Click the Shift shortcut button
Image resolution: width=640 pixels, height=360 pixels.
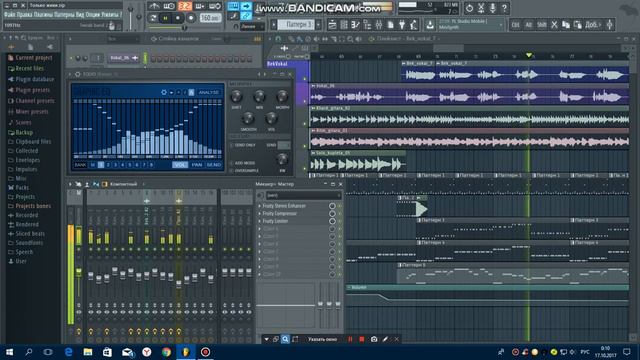click(x=542, y=25)
